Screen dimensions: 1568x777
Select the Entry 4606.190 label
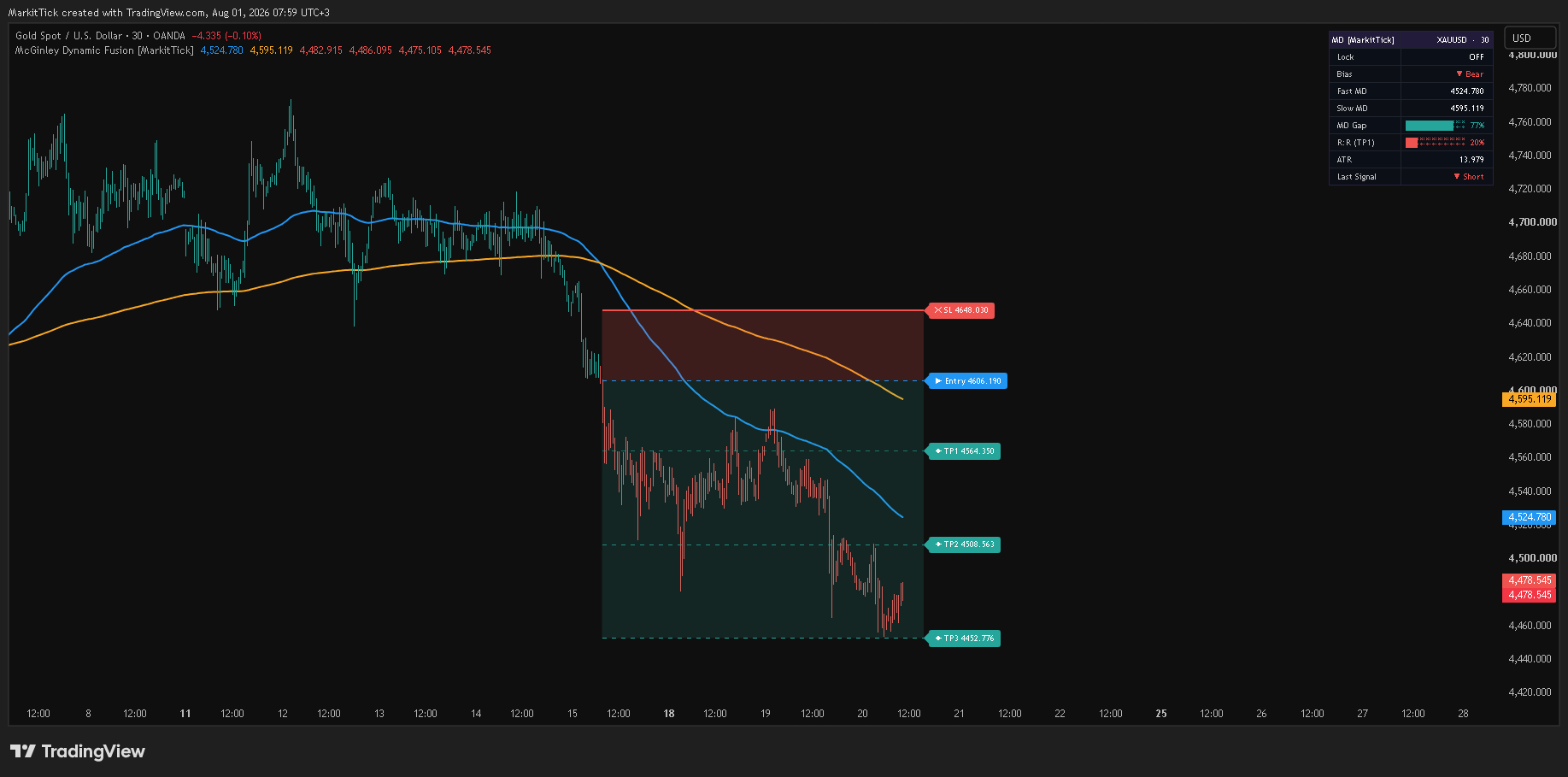[x=967, y=381]
